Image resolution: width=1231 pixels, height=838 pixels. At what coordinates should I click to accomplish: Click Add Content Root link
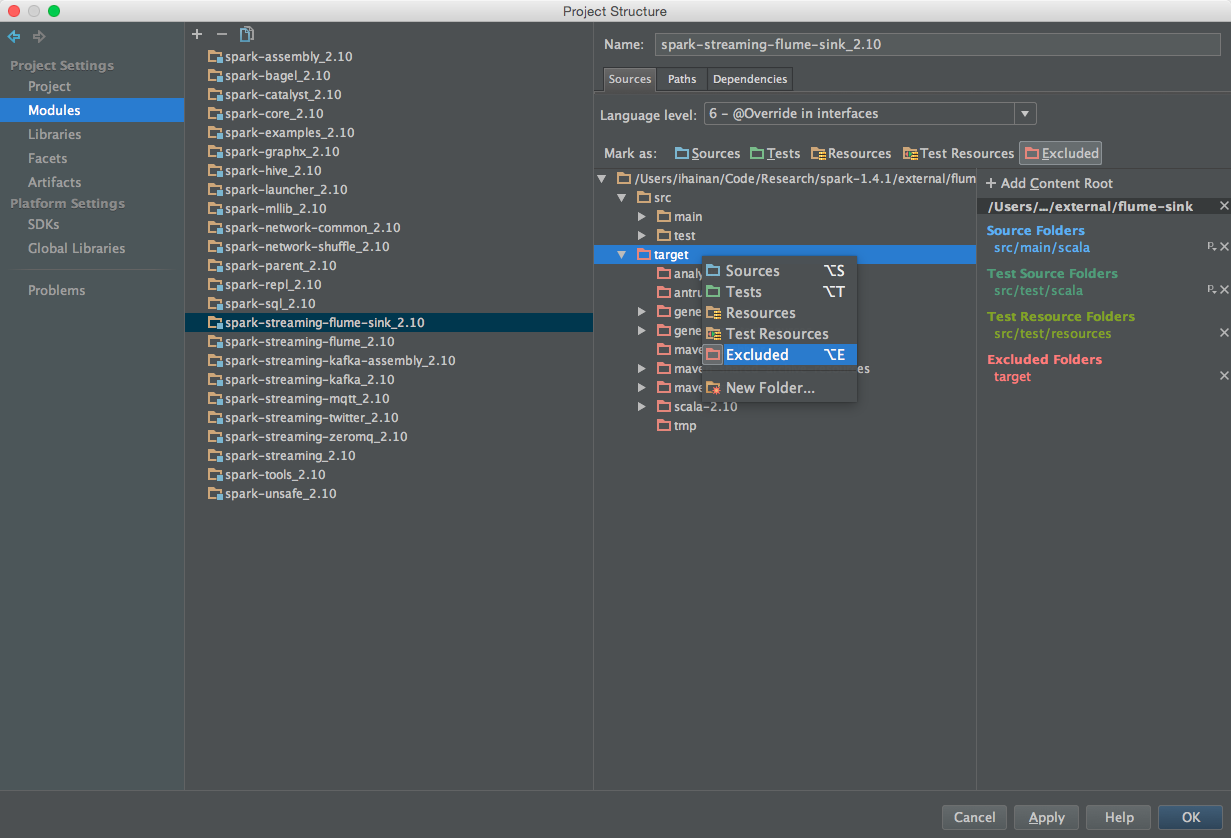tap(1049, 183)
